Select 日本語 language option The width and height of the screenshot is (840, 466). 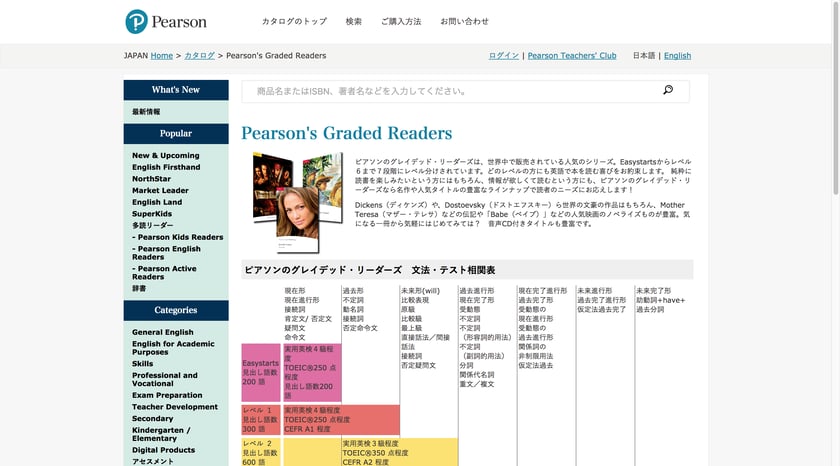tap(644, 56)
